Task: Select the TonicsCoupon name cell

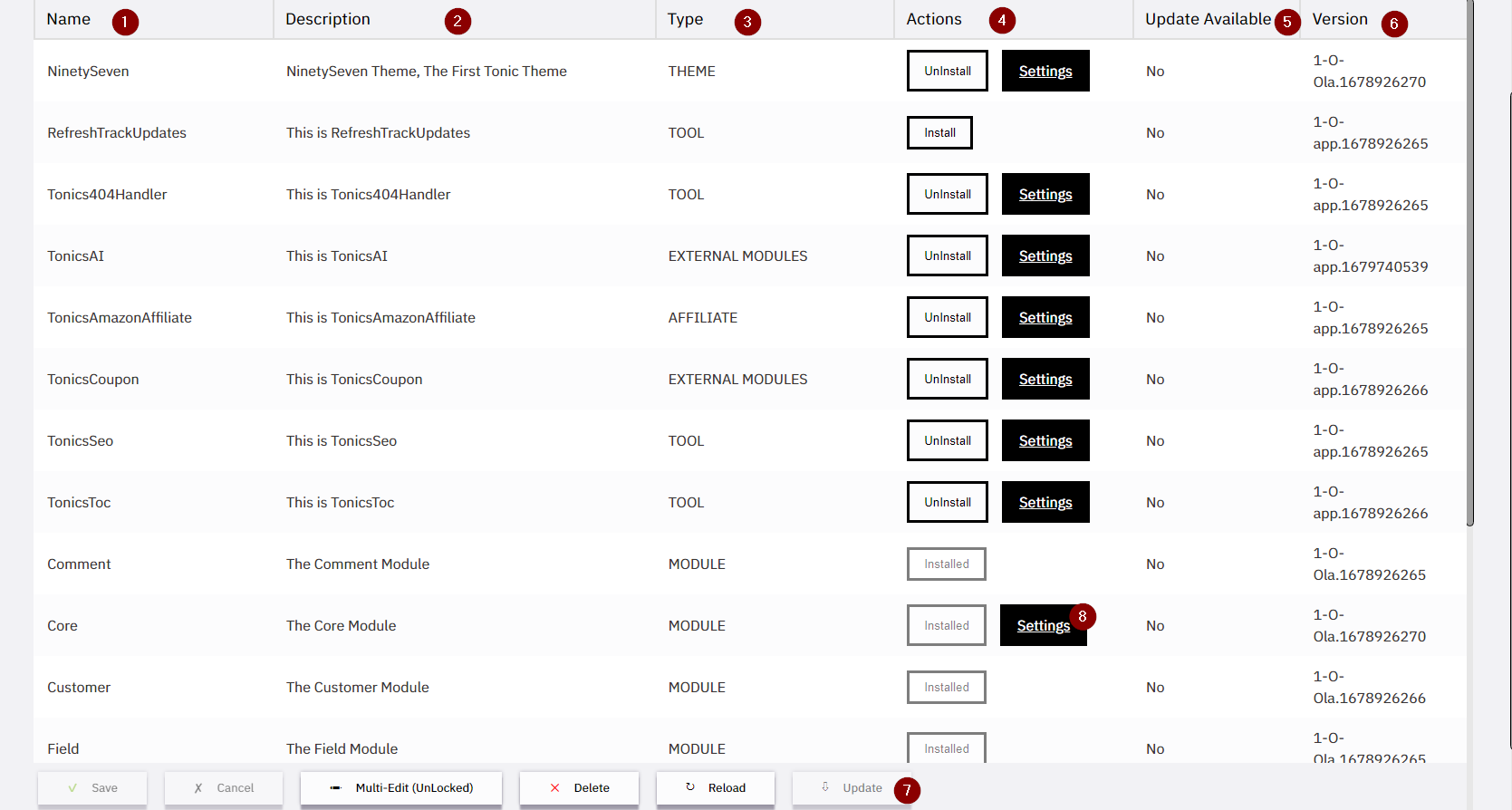Action: click(153, 379)
